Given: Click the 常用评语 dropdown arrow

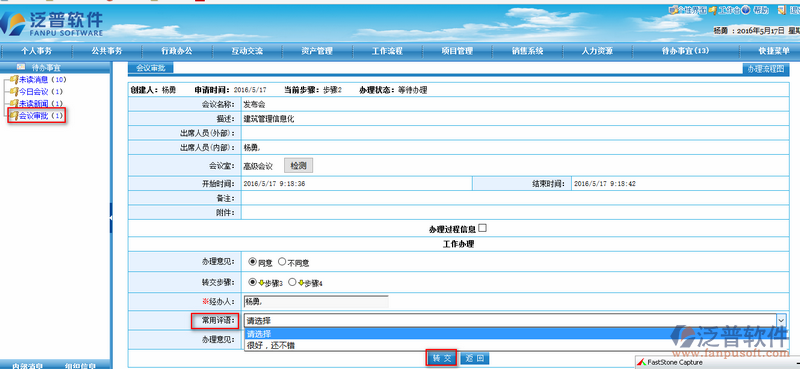Looking at the screenshot, I should [x=781, y=321].
